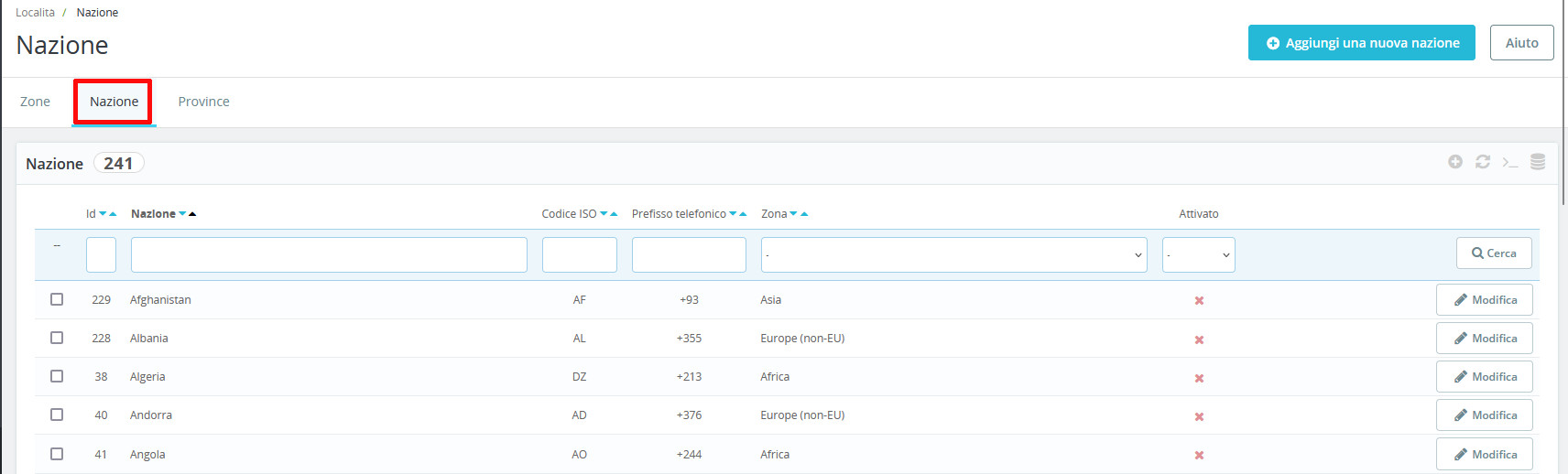Click the phone prefix cell '+376'
Viewport: 1568px width, 474px height.
coord(689,415)
